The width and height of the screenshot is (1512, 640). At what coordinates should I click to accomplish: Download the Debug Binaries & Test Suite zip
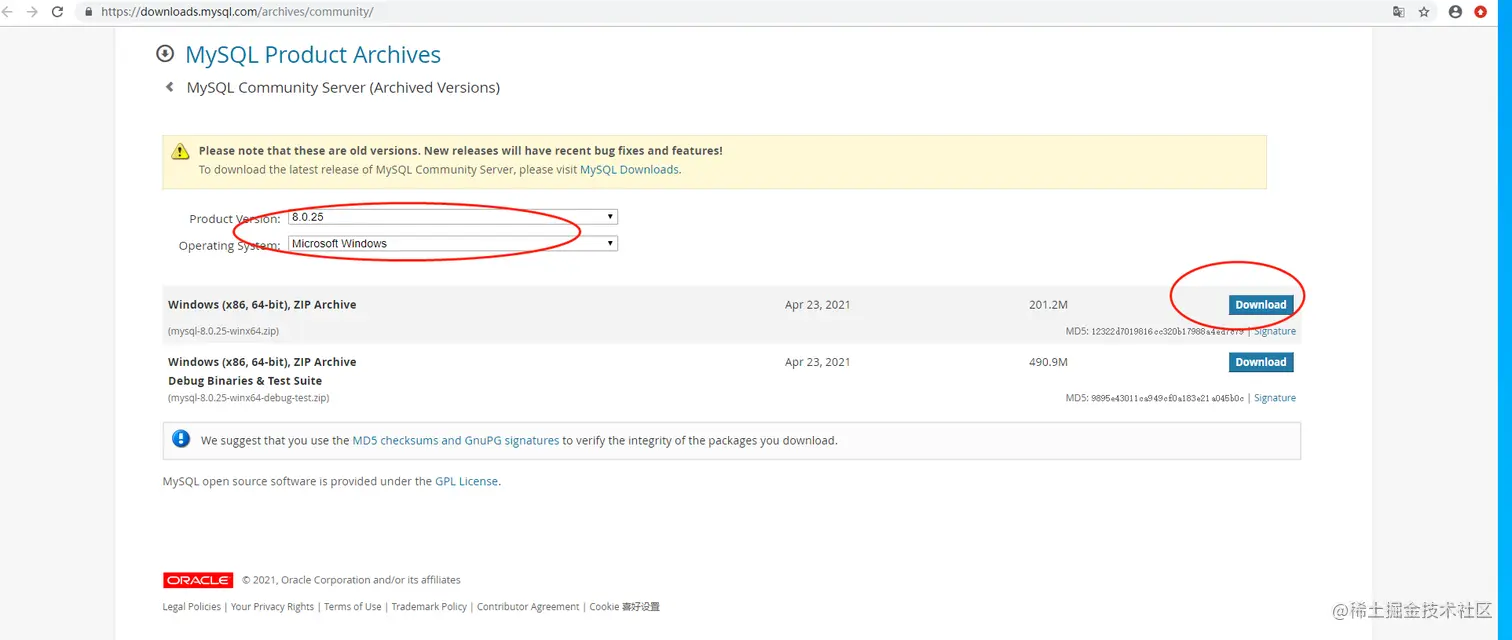click(x=1260, y=362)
